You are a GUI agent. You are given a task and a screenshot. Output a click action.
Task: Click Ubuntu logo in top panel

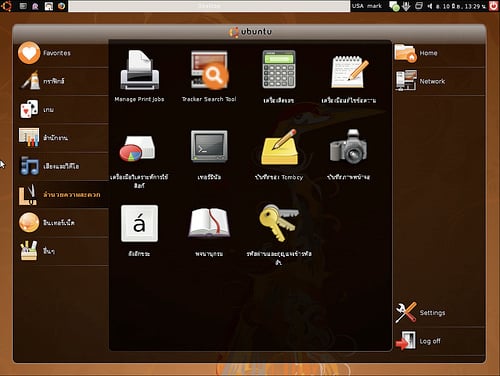6,6
